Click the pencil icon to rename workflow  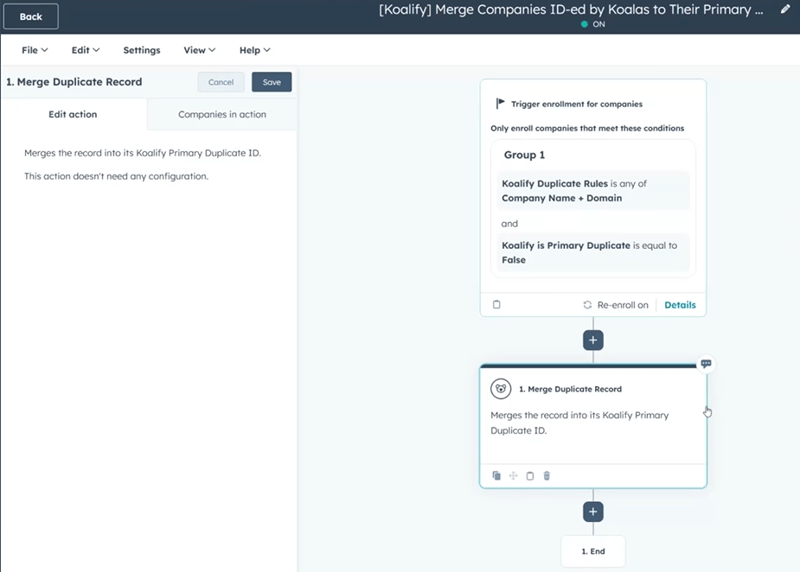coord(785,9)
